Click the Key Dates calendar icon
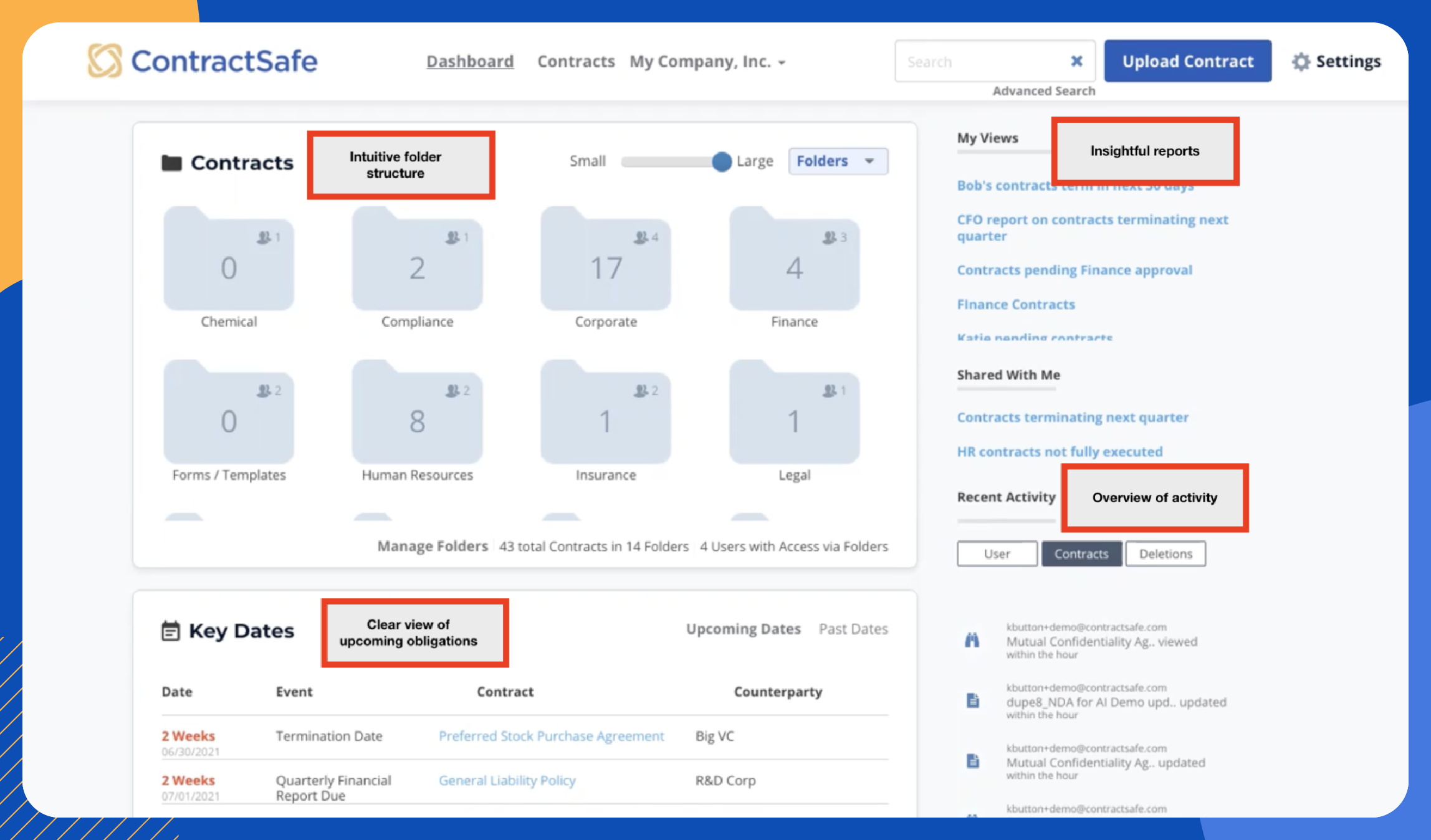 [x=171, y=631]
